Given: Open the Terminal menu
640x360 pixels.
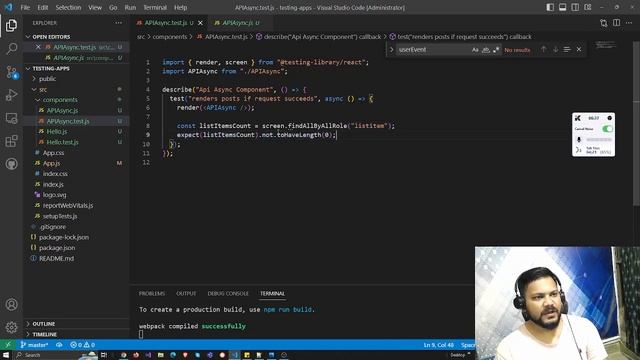Looking at the screenshot, I should click(155, 7).
